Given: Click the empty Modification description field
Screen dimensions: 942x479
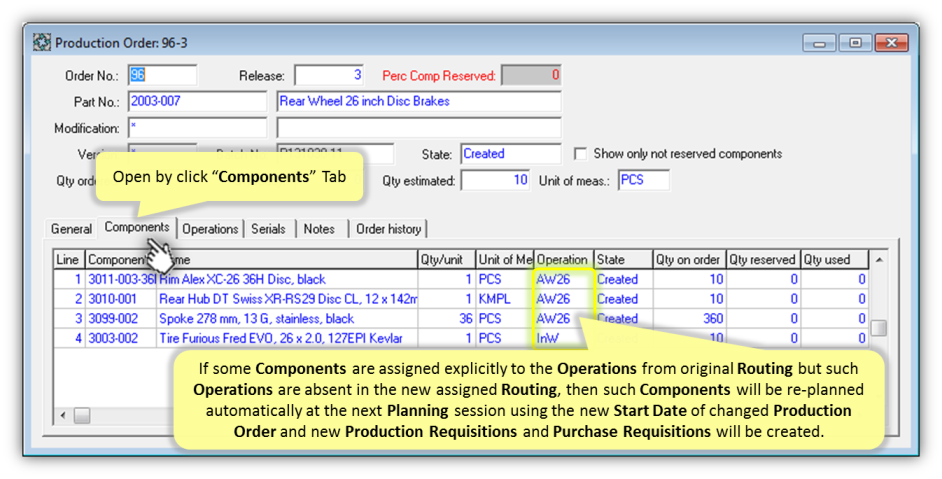Looking at the screenshot, I should click(x=419, y=128).
